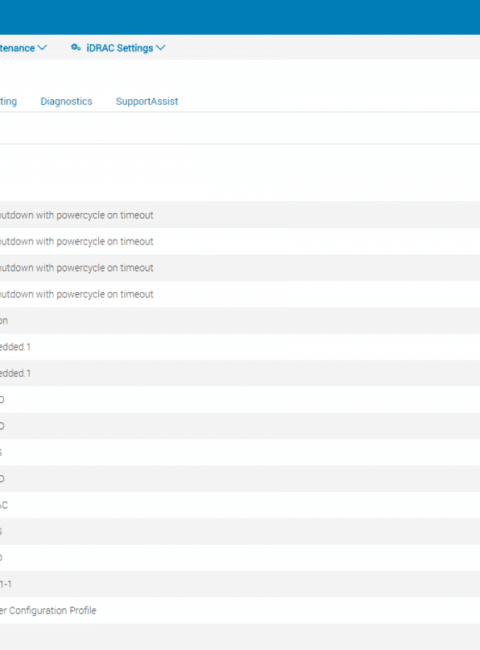480x650 pixels.
Task: Open the iDRAC Settings menu
Action: [118, 48]
